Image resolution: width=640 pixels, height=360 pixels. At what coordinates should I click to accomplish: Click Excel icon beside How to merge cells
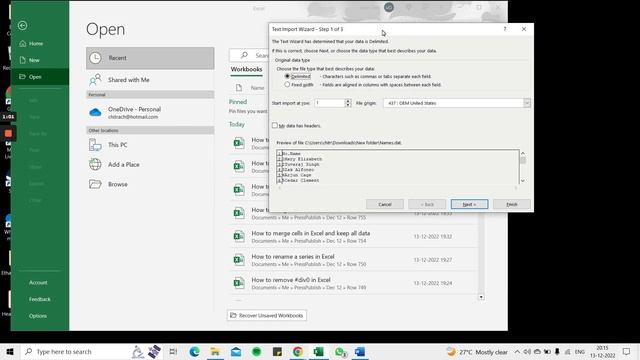pos(239,236)
